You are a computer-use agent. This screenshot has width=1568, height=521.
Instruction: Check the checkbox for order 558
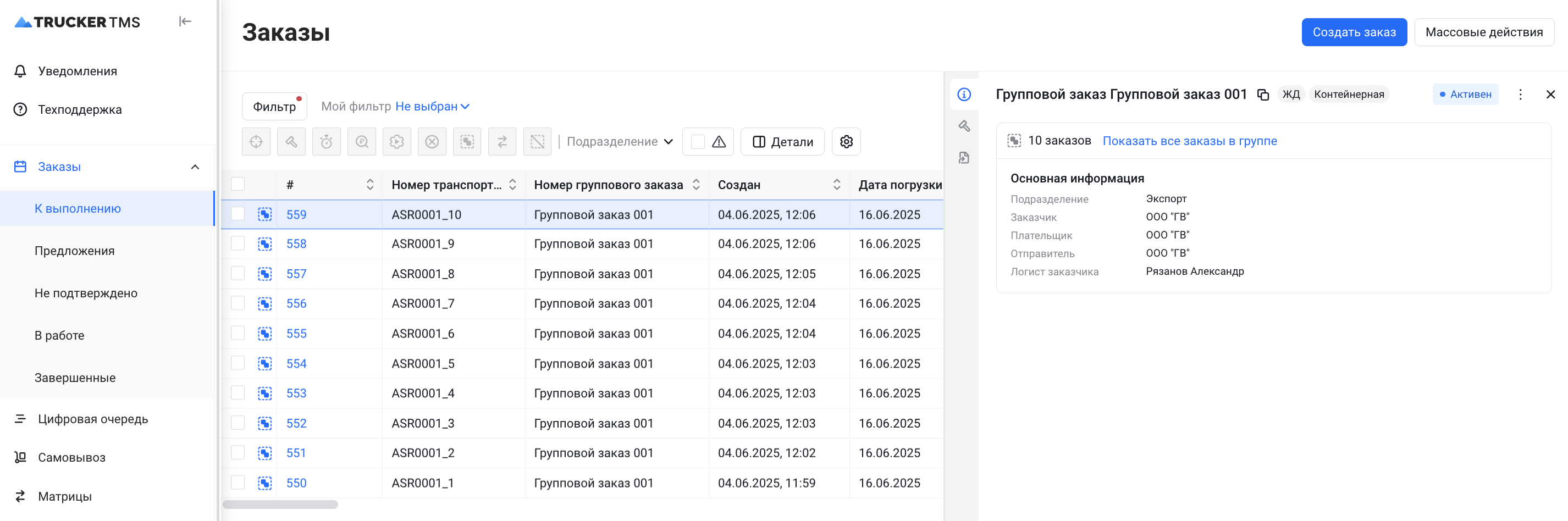click(238, 243)
